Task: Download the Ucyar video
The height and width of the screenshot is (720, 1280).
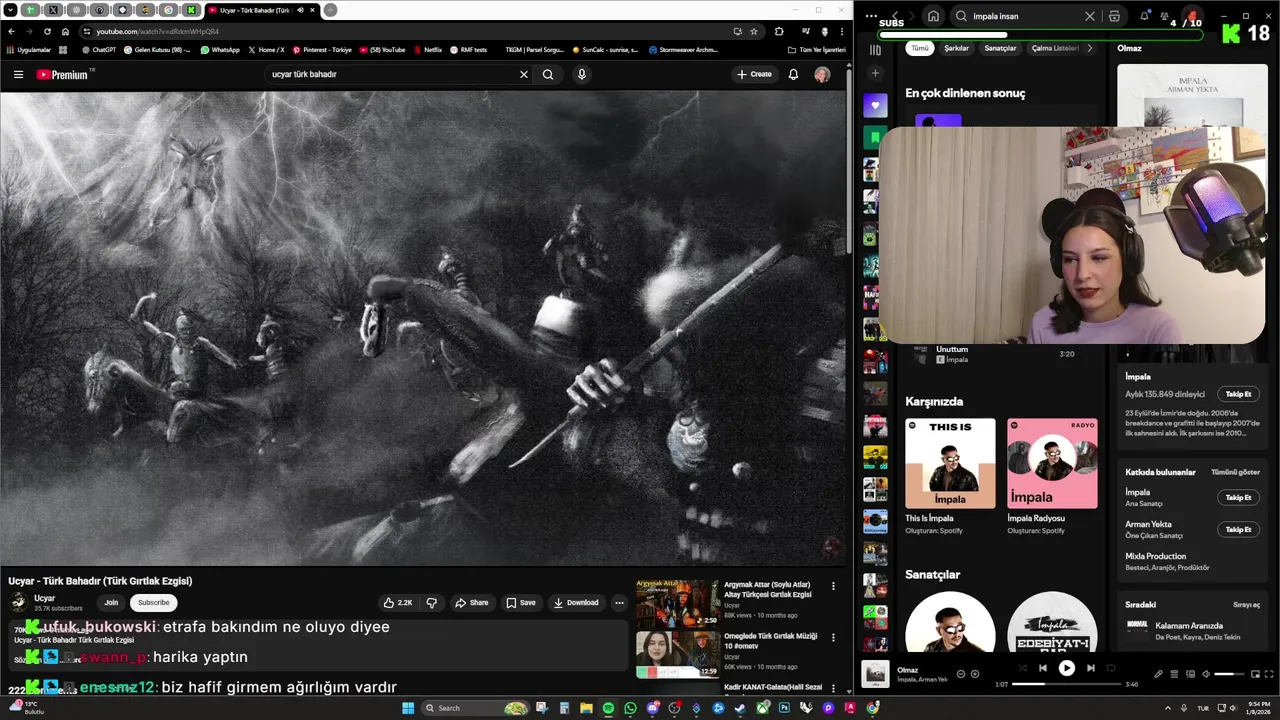Action: [x=576, y=603]
